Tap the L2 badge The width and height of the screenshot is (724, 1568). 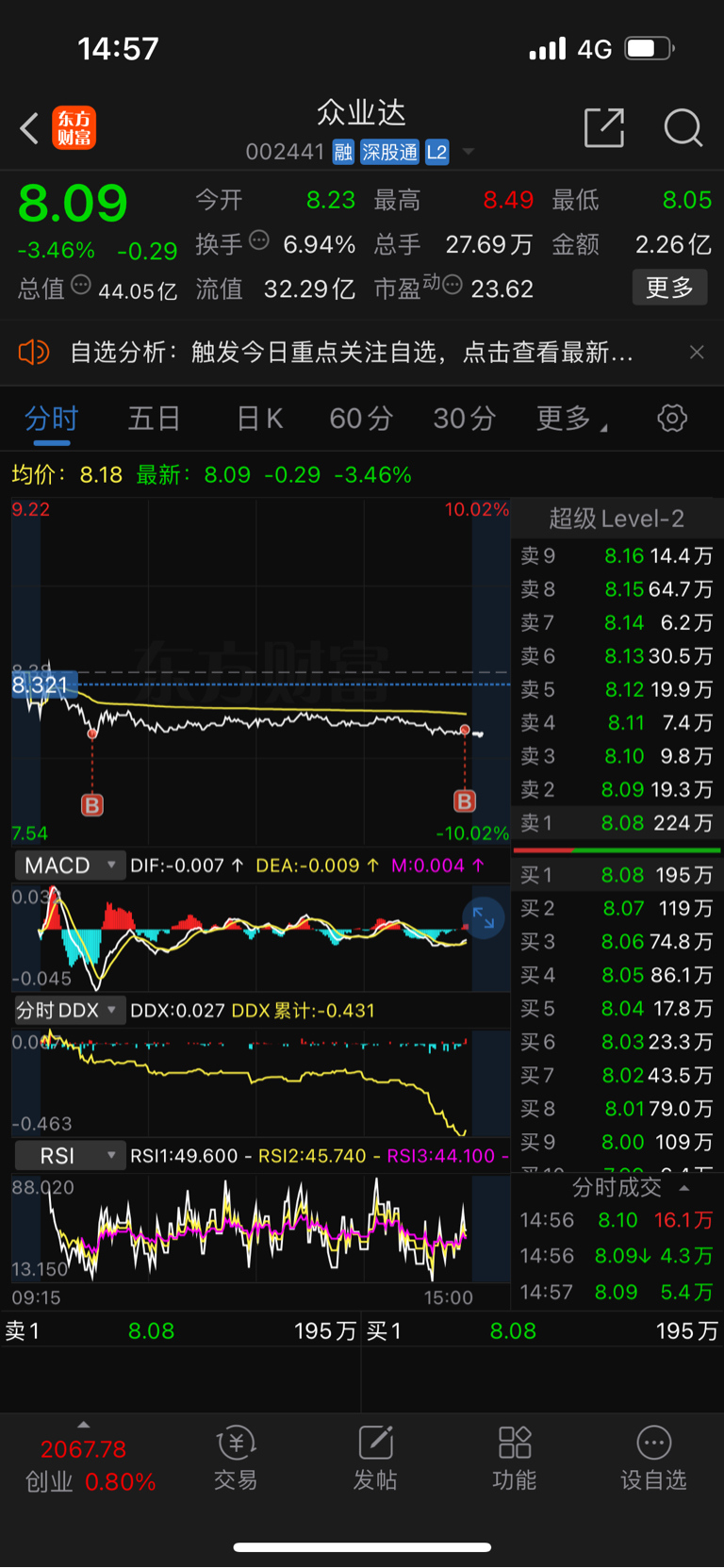pos(436,153)
